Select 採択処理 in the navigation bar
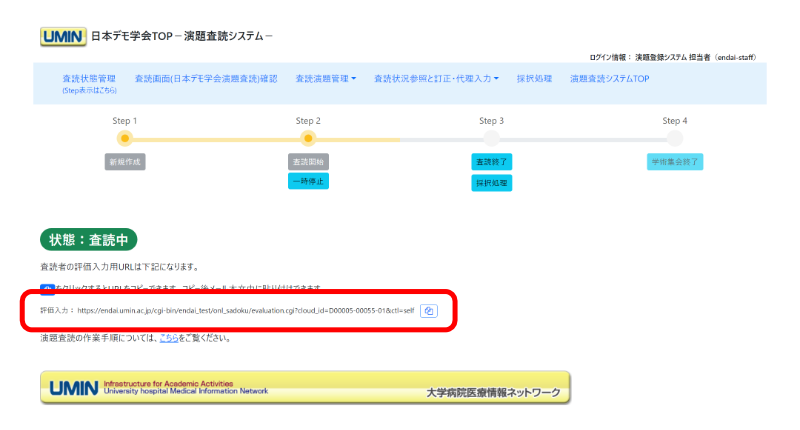 pos(535,78)
